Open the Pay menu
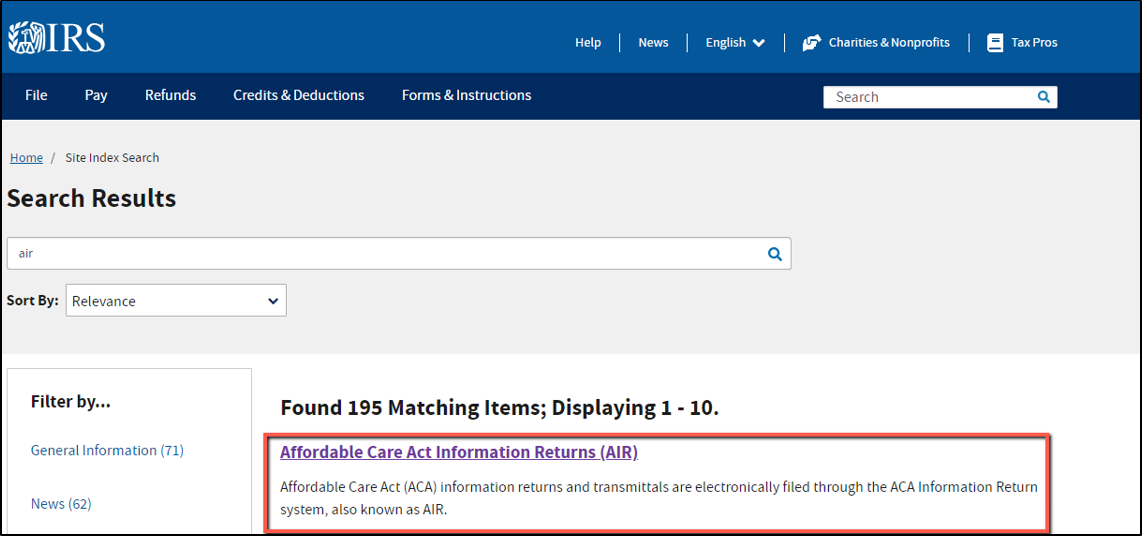 click(96, 95)
